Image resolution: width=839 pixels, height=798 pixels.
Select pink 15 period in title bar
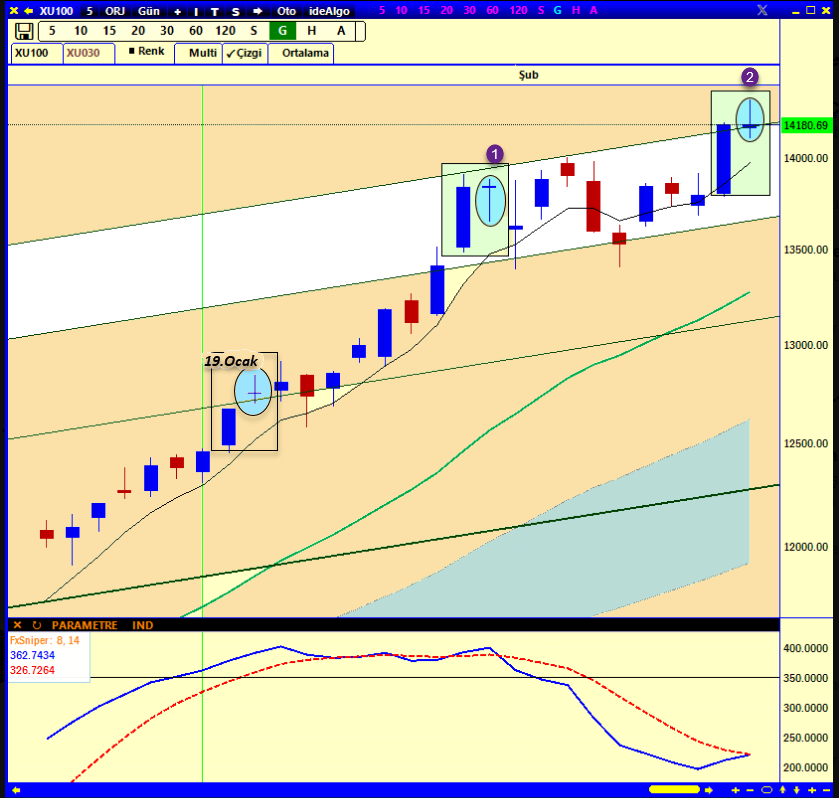click(x=424, y=10)
